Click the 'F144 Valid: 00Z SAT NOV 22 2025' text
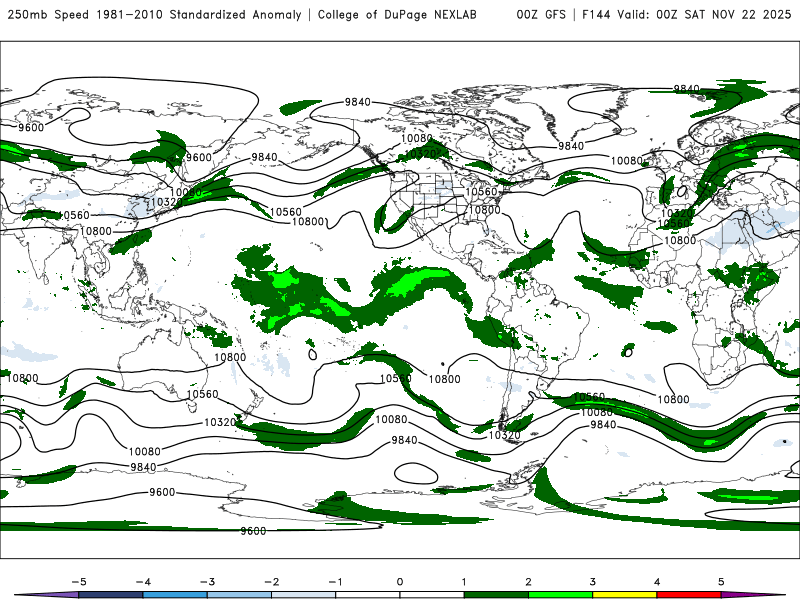 point(686,14)
